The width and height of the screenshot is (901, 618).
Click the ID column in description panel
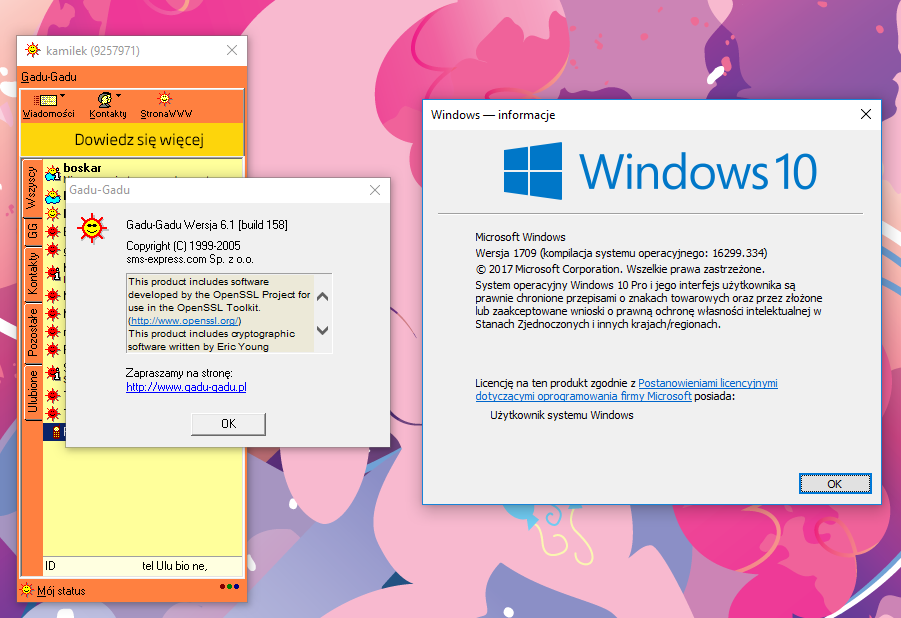coord(51,566)
